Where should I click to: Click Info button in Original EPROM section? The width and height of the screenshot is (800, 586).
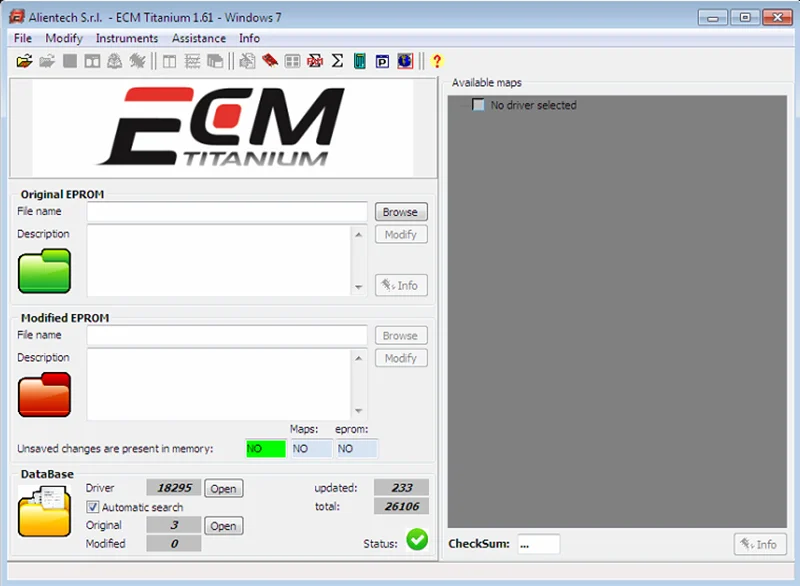pyautogui.click(x=401, y=285)
